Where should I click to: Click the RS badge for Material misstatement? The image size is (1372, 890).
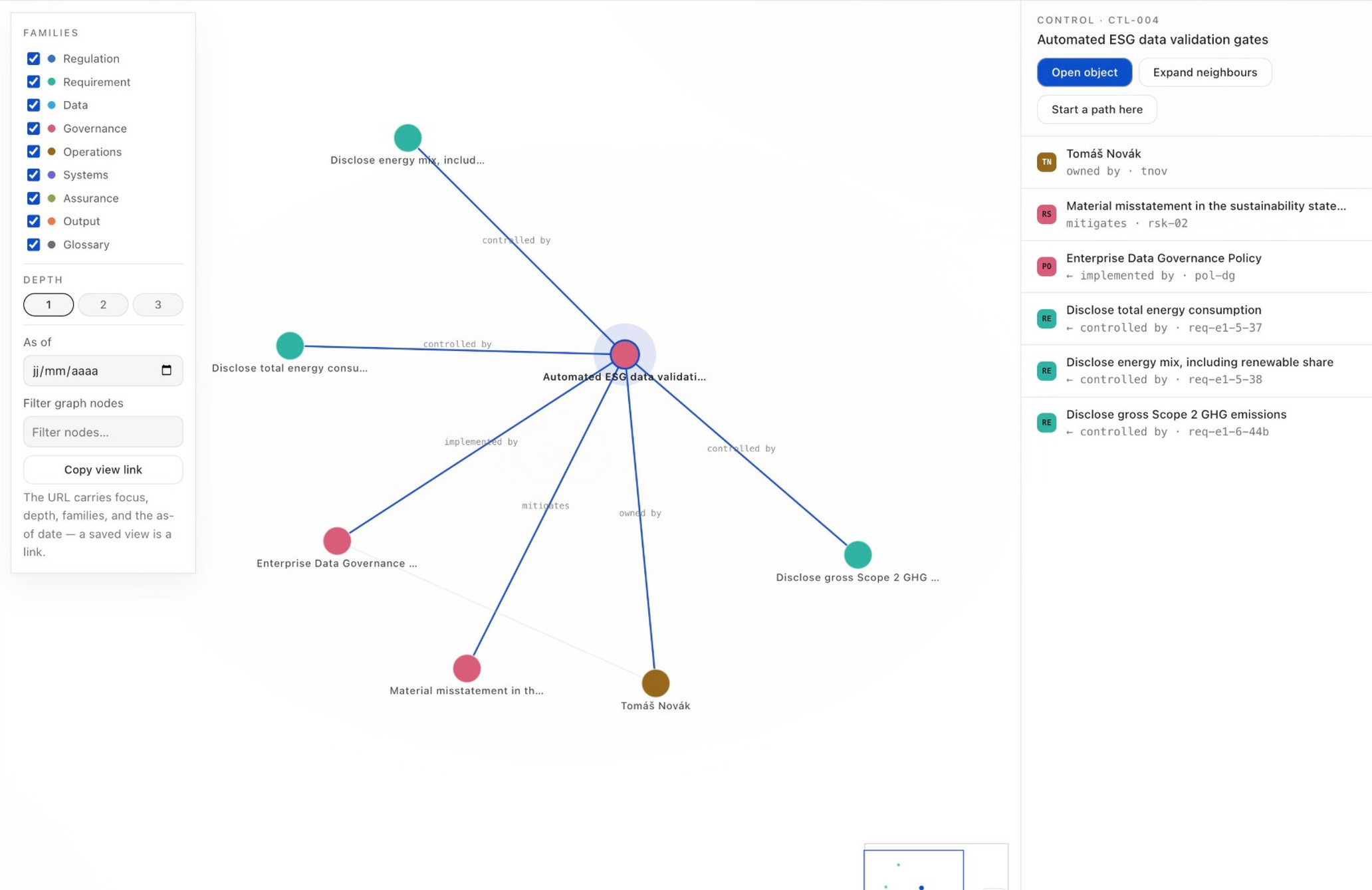[x=1046, y=214]
